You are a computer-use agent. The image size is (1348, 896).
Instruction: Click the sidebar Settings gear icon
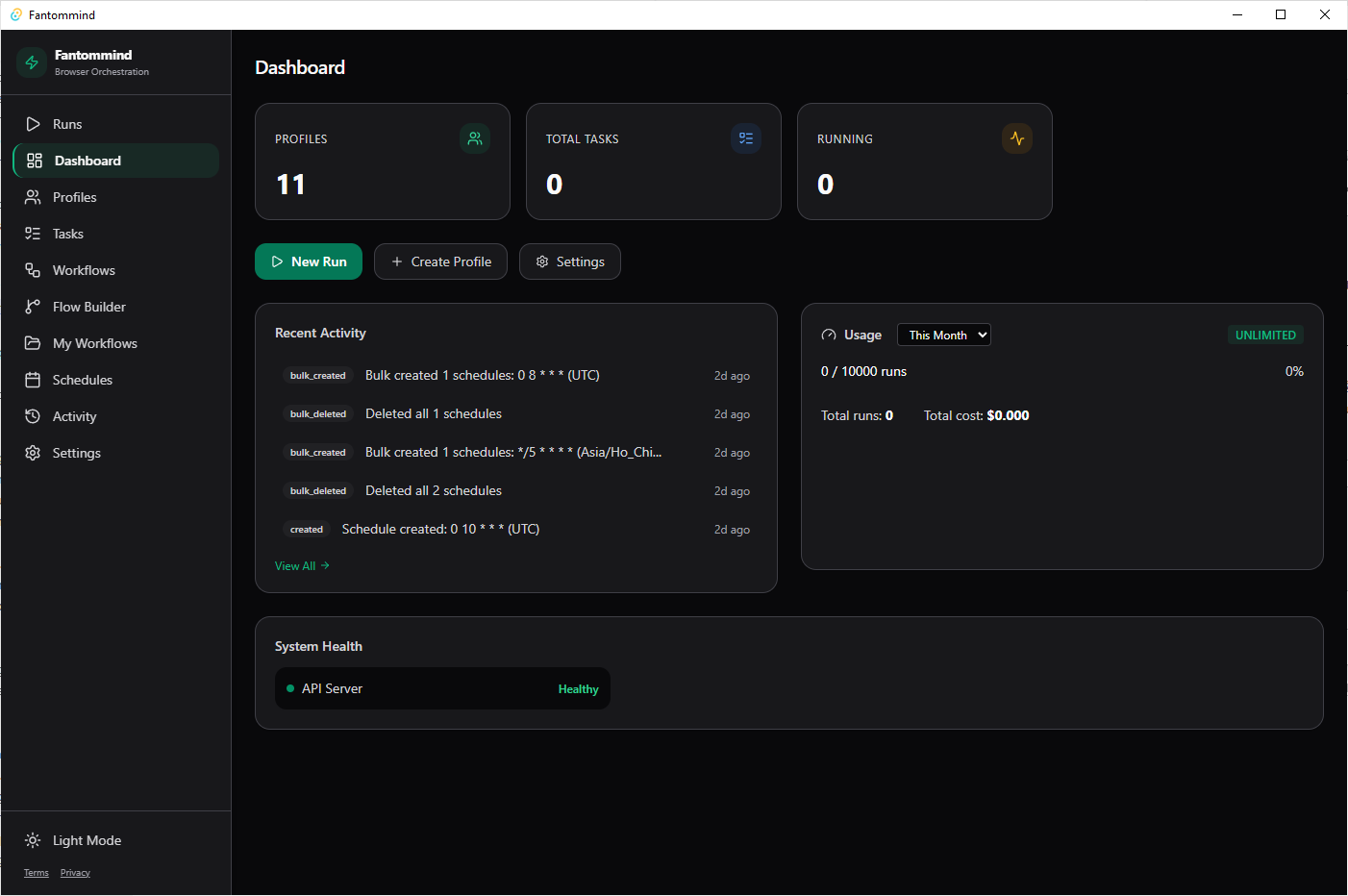click(x=33, y=453)
